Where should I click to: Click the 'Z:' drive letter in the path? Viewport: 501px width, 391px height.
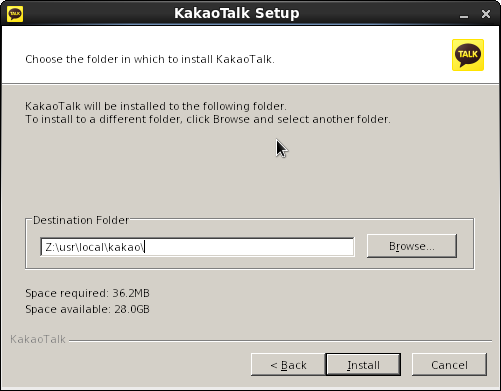[x=49, y=247]
